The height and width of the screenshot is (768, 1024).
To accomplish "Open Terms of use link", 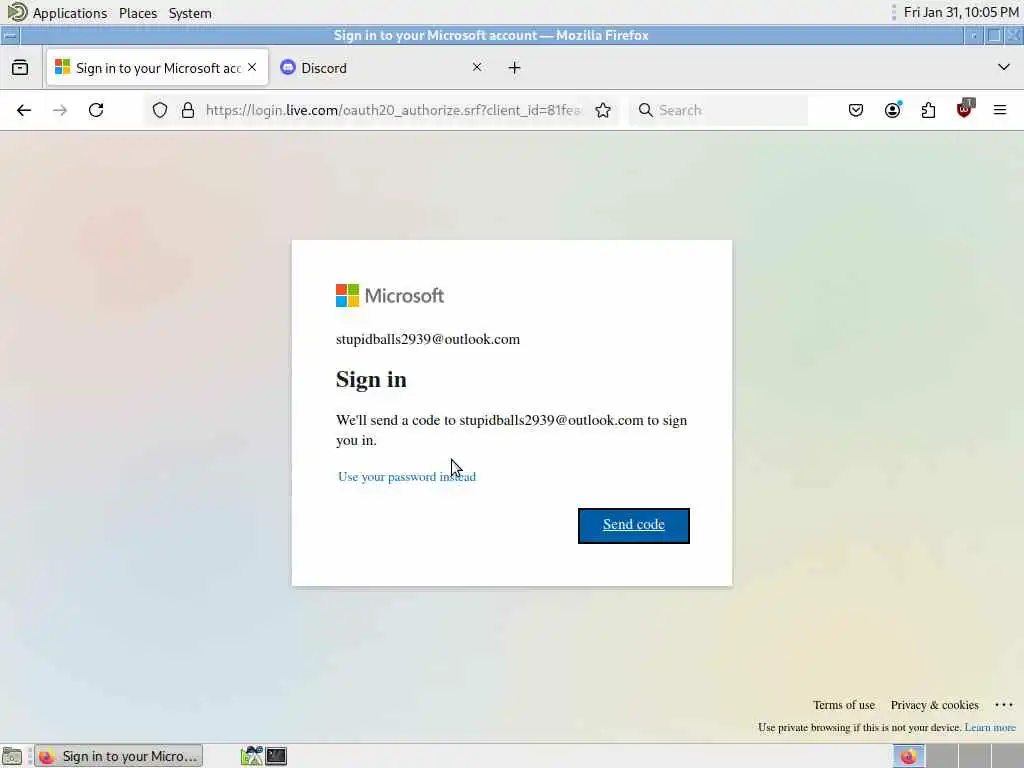I will pyautogui.click(x=844, y=705).
